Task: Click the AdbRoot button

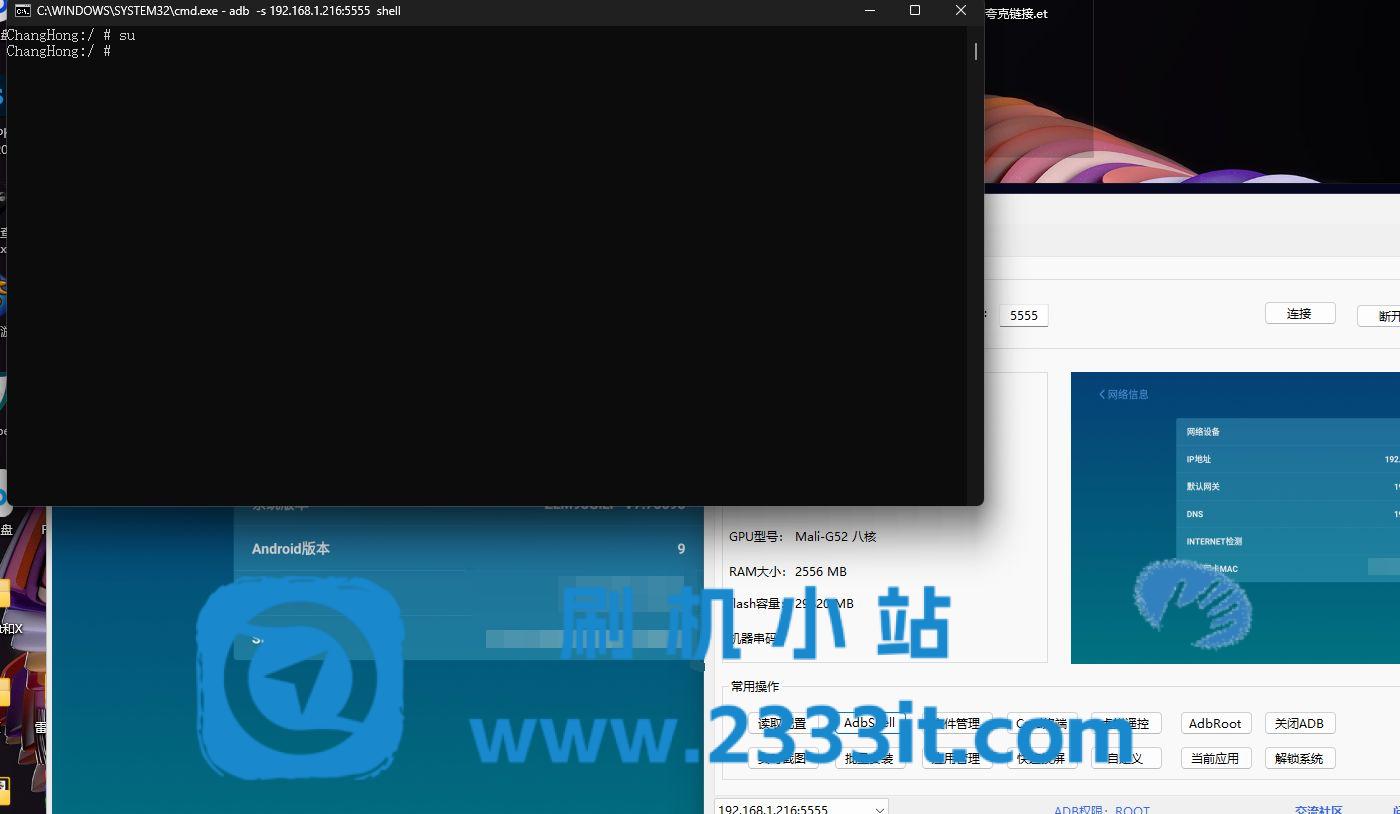Action: point(1215,724)
